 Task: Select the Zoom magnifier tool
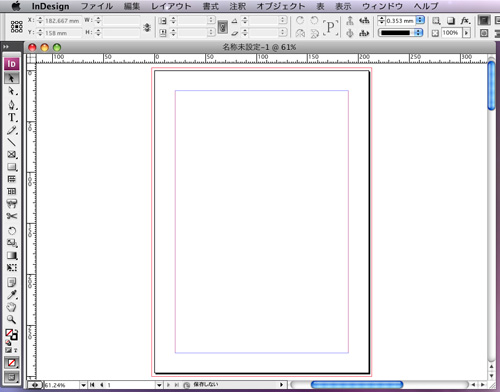point(11,319)
